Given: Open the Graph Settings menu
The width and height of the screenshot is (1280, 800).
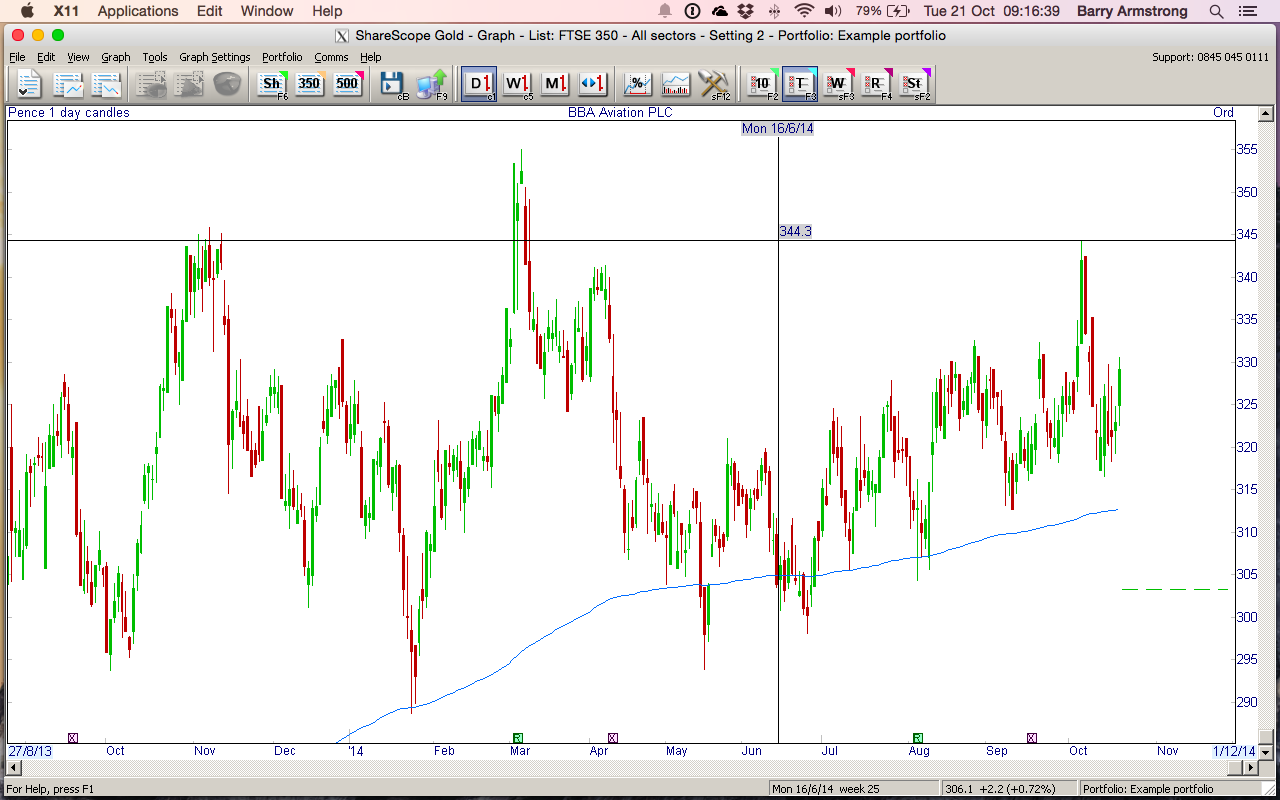Looking at the screenshot, I should (x=214, y=57).
